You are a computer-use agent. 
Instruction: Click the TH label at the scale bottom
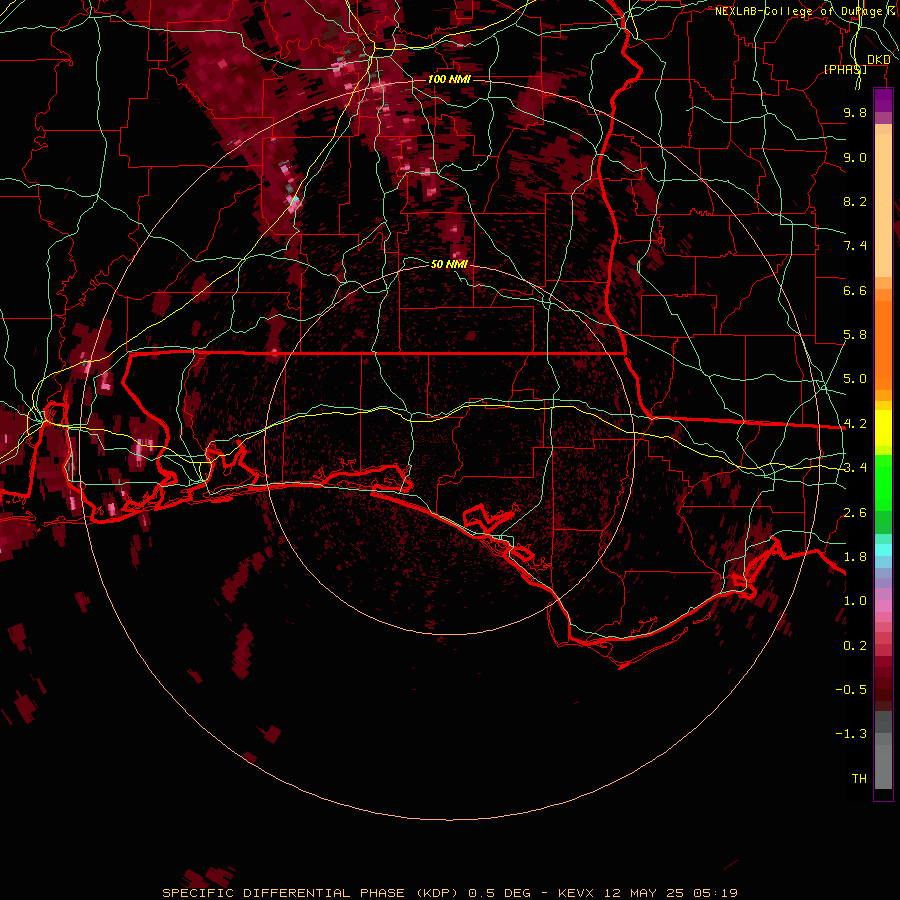click(859, 779)
